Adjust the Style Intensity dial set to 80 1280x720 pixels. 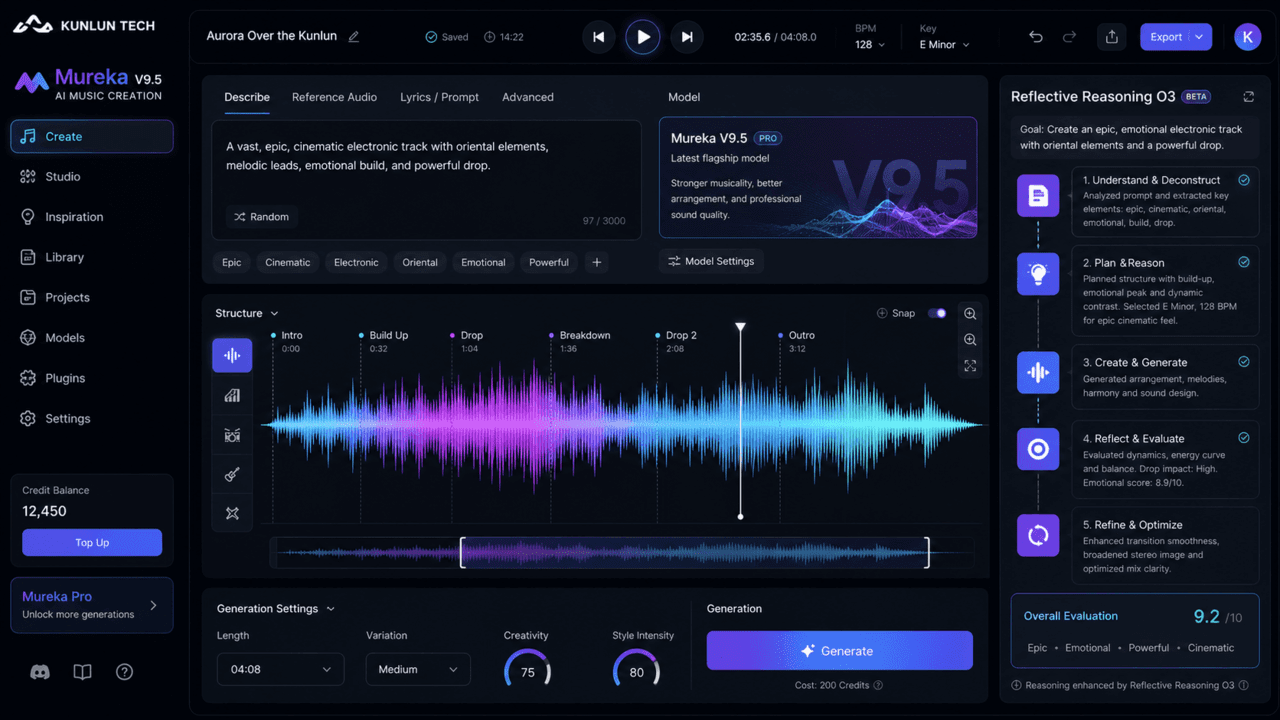[x=636, y=670]
